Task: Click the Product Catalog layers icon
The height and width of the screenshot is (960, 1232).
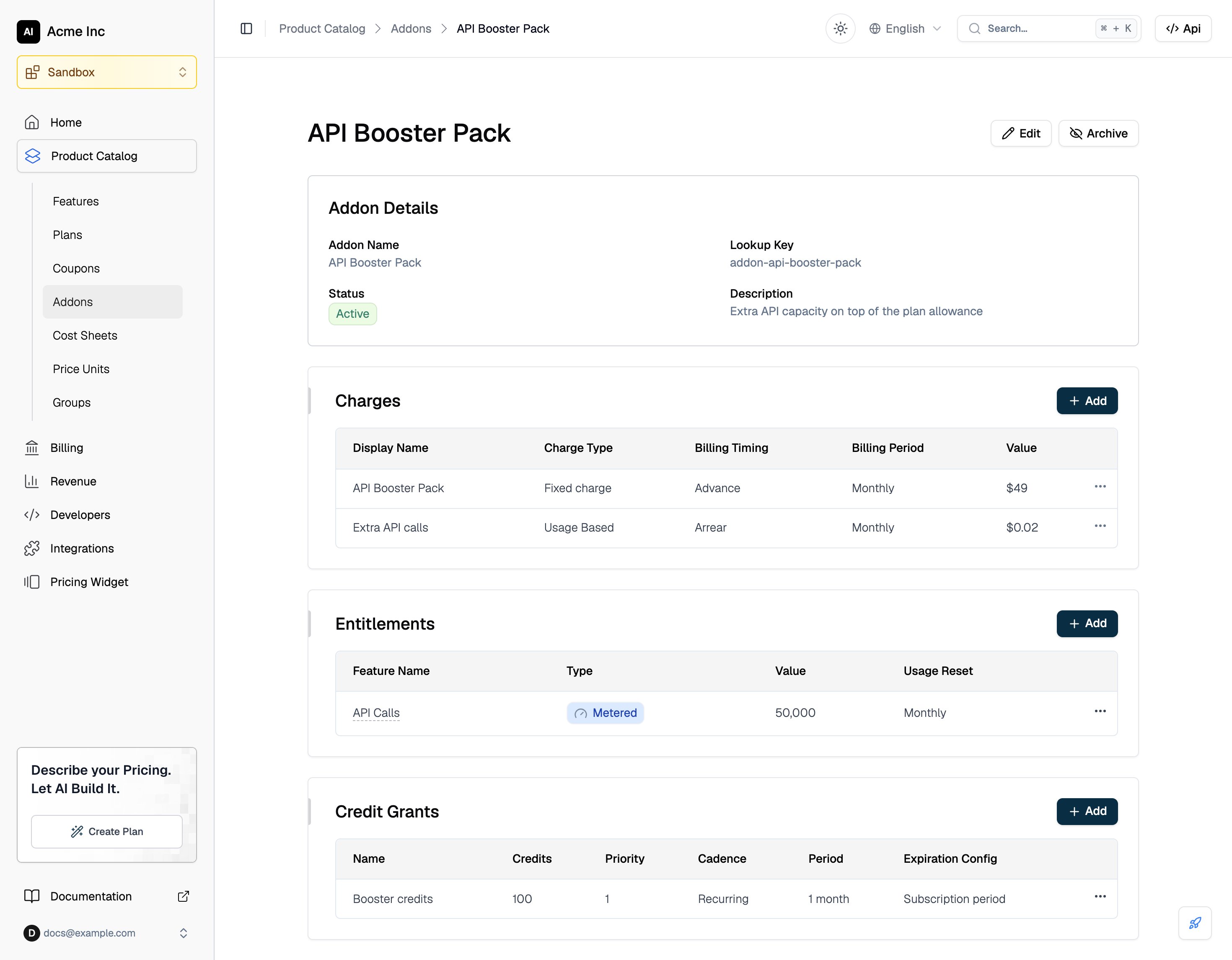Action: tap(33, 156)
